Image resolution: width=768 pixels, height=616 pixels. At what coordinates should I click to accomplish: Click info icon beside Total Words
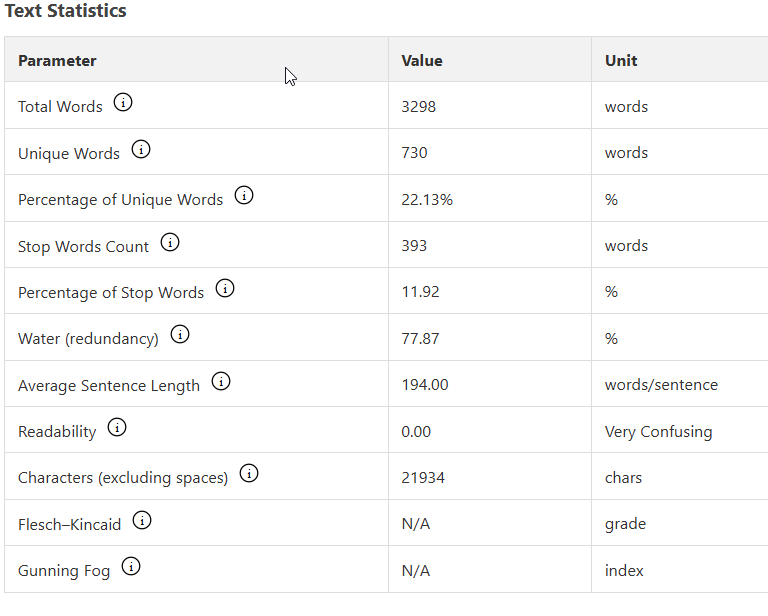(123, 102)
